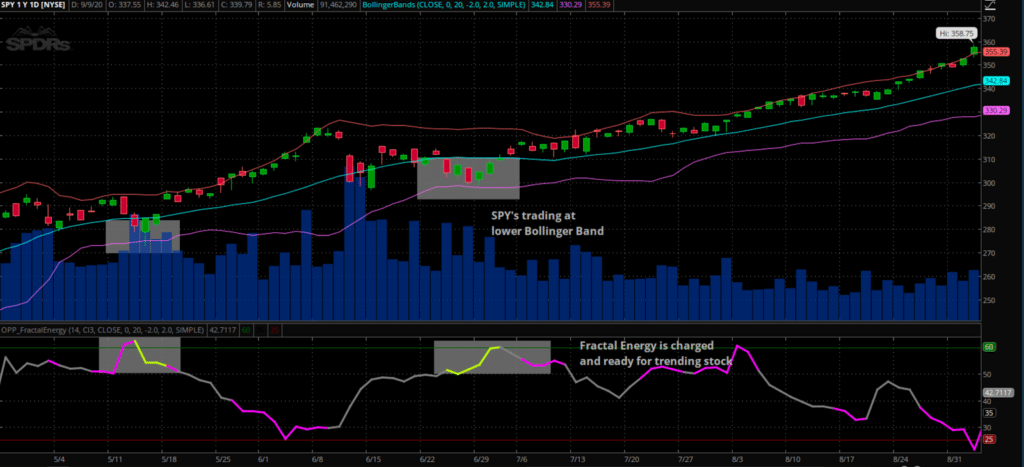Screen dimensions: 1024x467
Task: Click the 320 price level on the price axis
Action: [990, 136]
